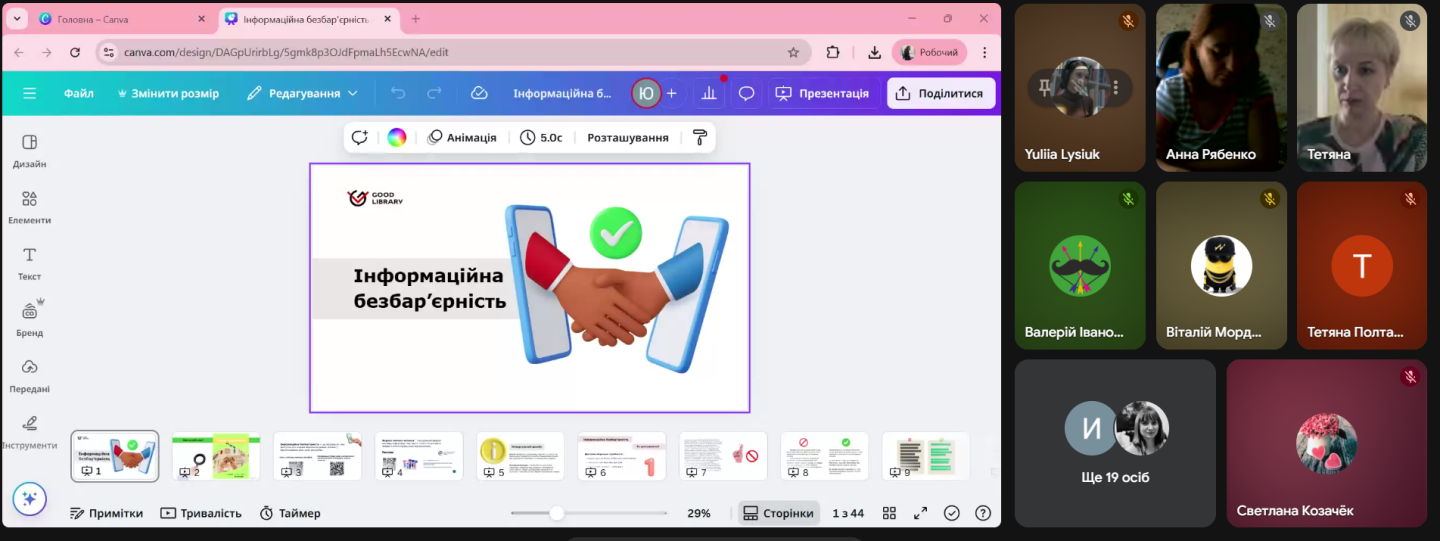Undo the last action
This screenshot has height=541, width=1440.
coord(398,93)
